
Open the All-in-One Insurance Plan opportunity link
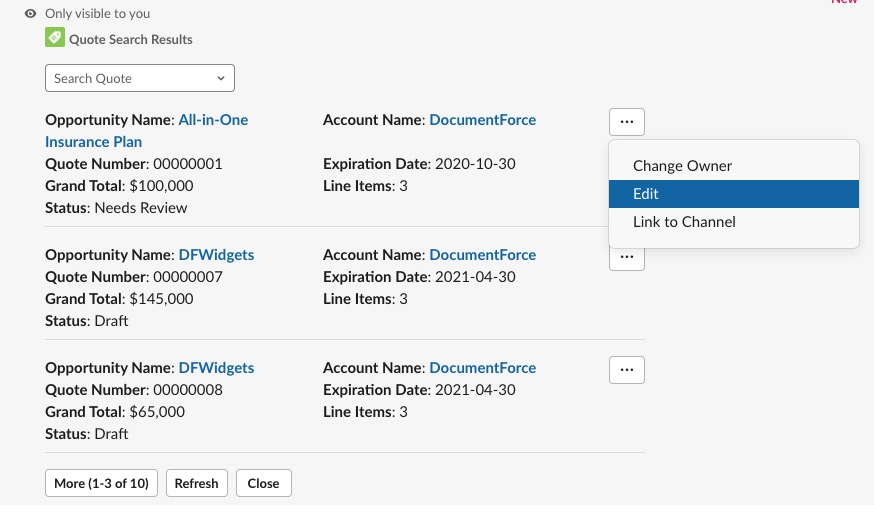point(147,131)
